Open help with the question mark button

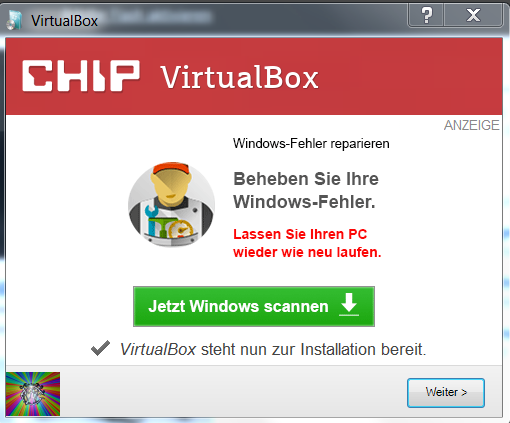[x=426, y=15]
